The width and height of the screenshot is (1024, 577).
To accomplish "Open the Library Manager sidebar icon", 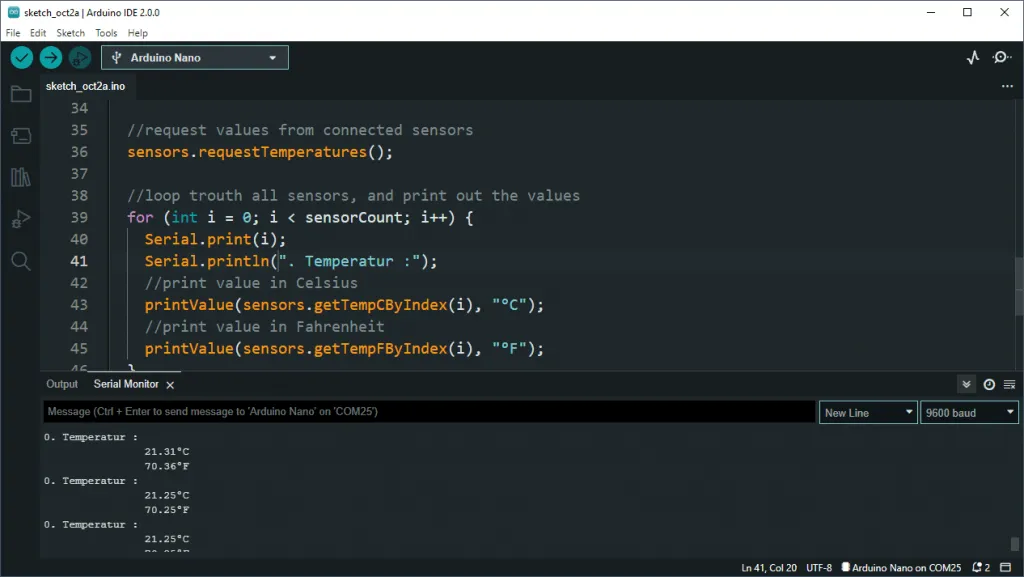I will point(20,178).
